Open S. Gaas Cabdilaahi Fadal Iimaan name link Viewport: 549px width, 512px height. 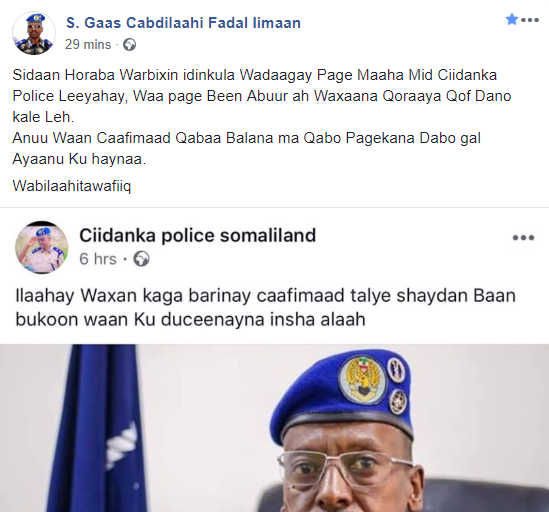[x=183, y=23]
